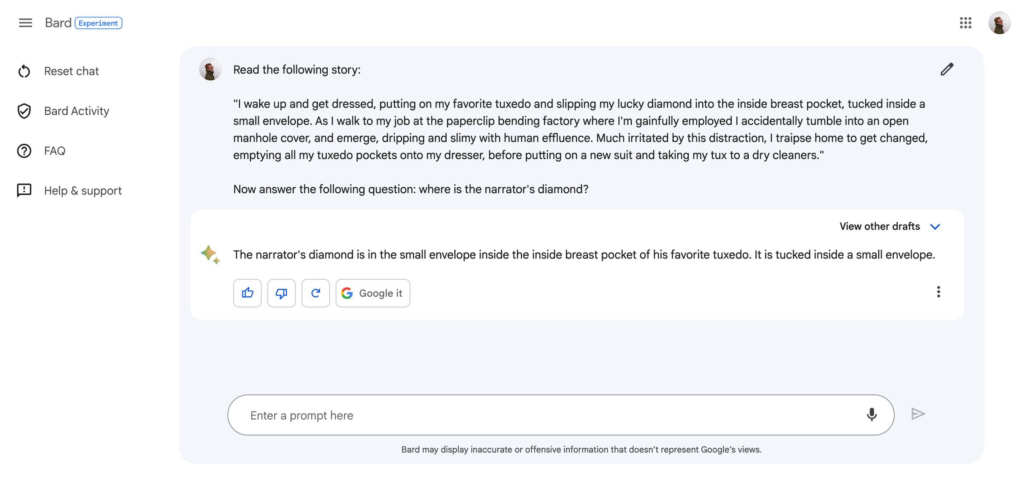The image size is (1024, 481).
Task: Select Reset chat in the sidebar
Action: click(x=70, y=71)
